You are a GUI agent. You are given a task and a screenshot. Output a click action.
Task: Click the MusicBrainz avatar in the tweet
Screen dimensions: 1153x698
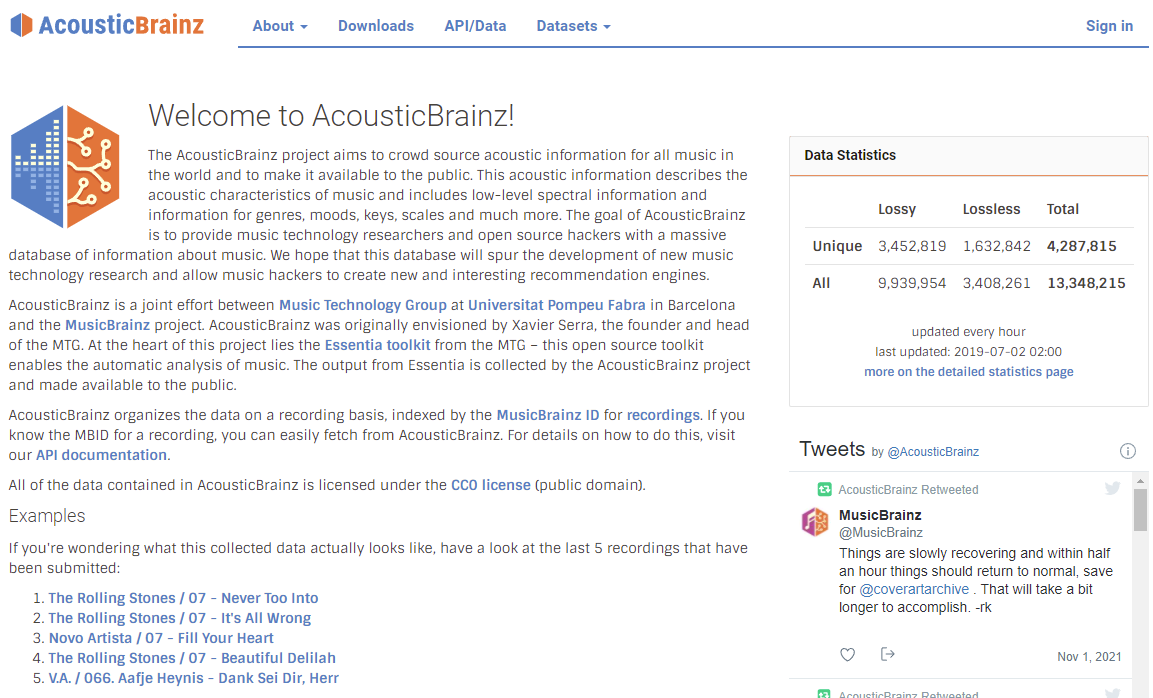coord(815,522)
